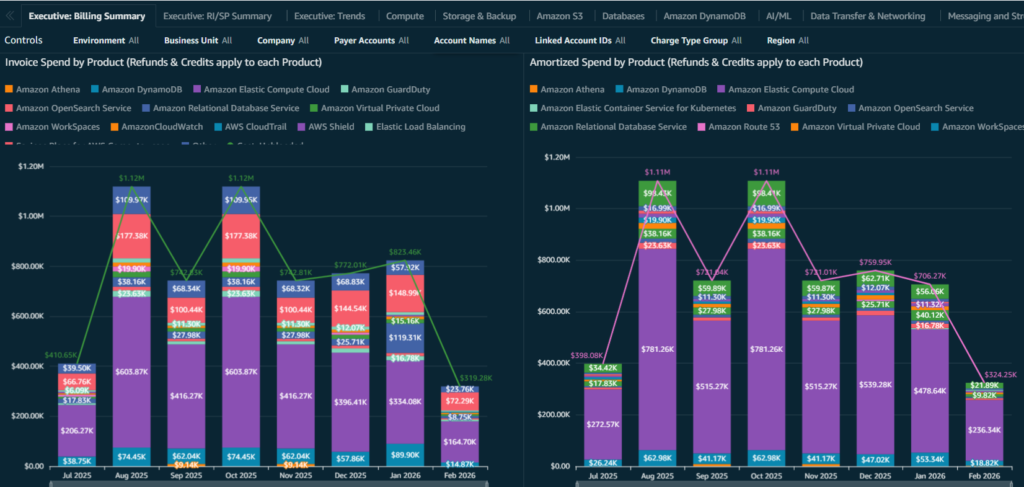1024x487 pixels.
Task: Select Amazon DynamoDB in Invoice Spend legend
Action: [x=136, y=89]
